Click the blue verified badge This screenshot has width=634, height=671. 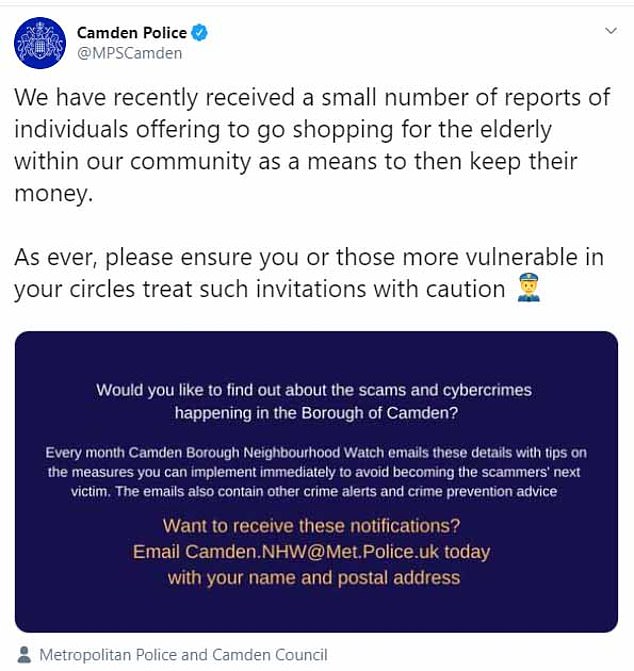pos(201,33)
